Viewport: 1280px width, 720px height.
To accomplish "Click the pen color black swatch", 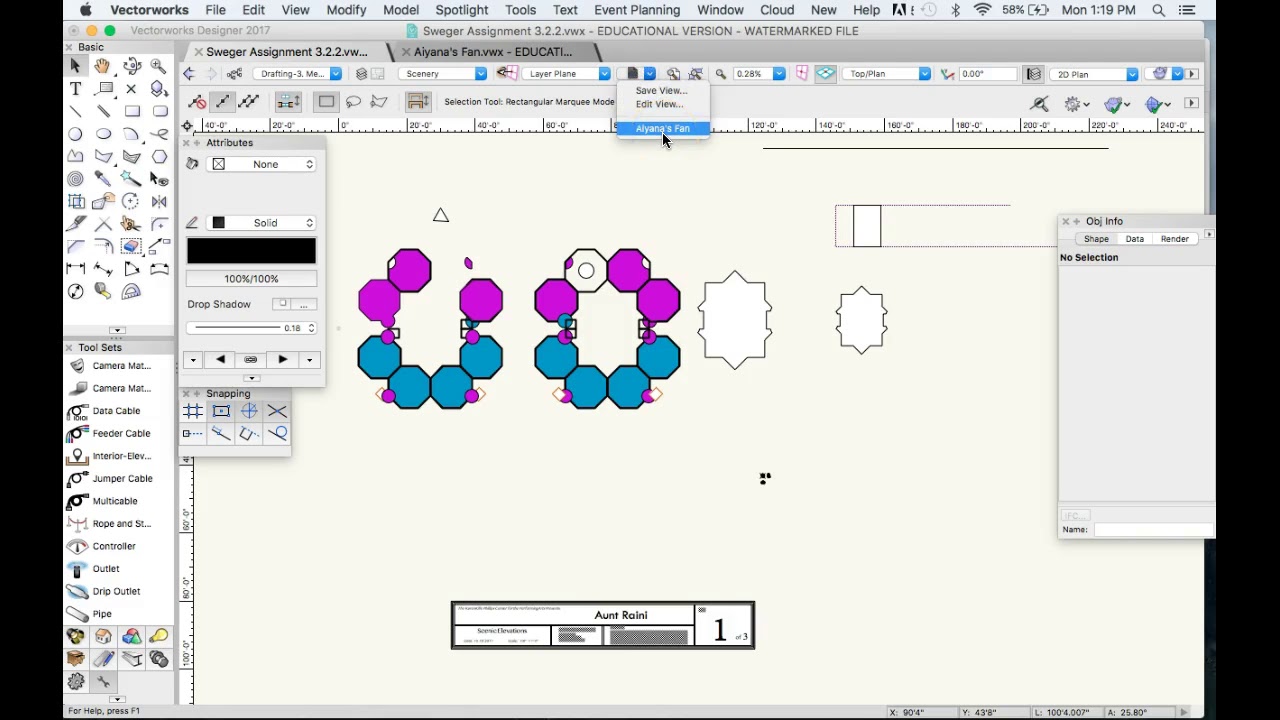I will (x=251, y=251).
